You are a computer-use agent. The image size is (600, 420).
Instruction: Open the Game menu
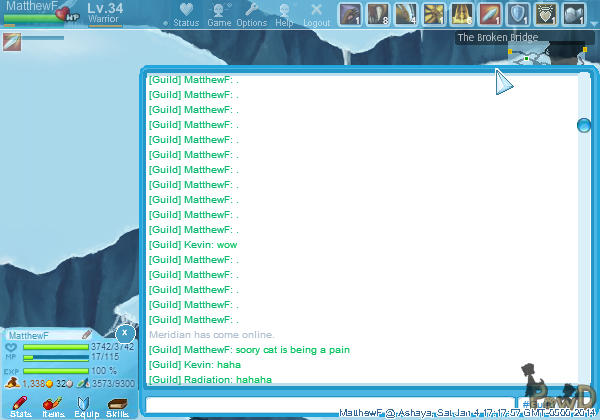(x=219, y=14)
